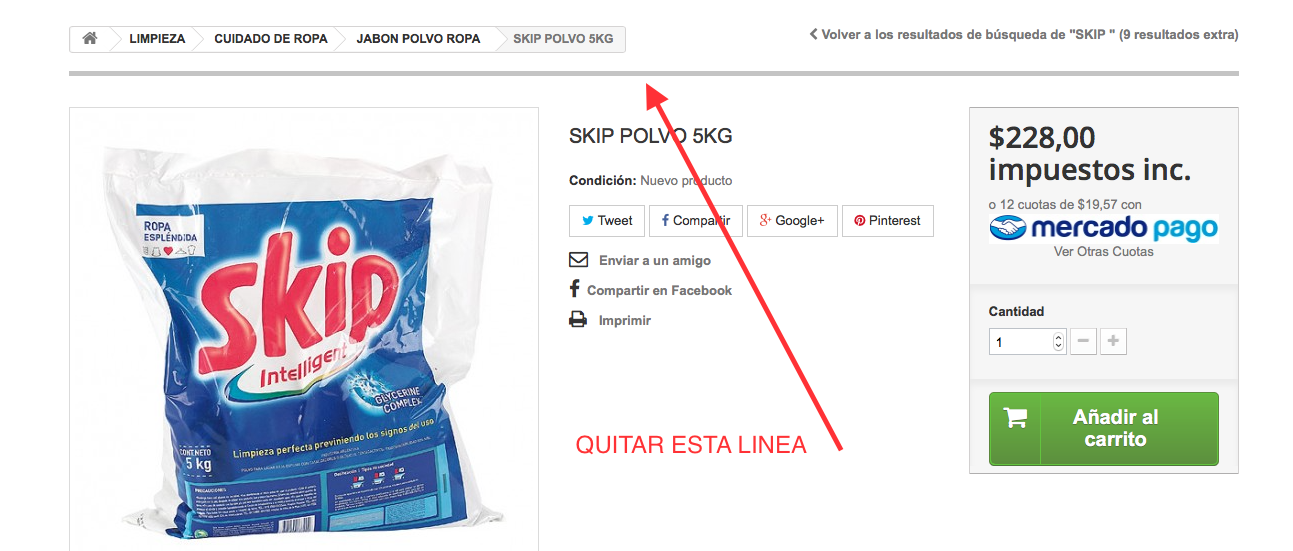Share product with the Tweet button
The width and height of the screenshot is (1293, 551).
tap(607, 221)
